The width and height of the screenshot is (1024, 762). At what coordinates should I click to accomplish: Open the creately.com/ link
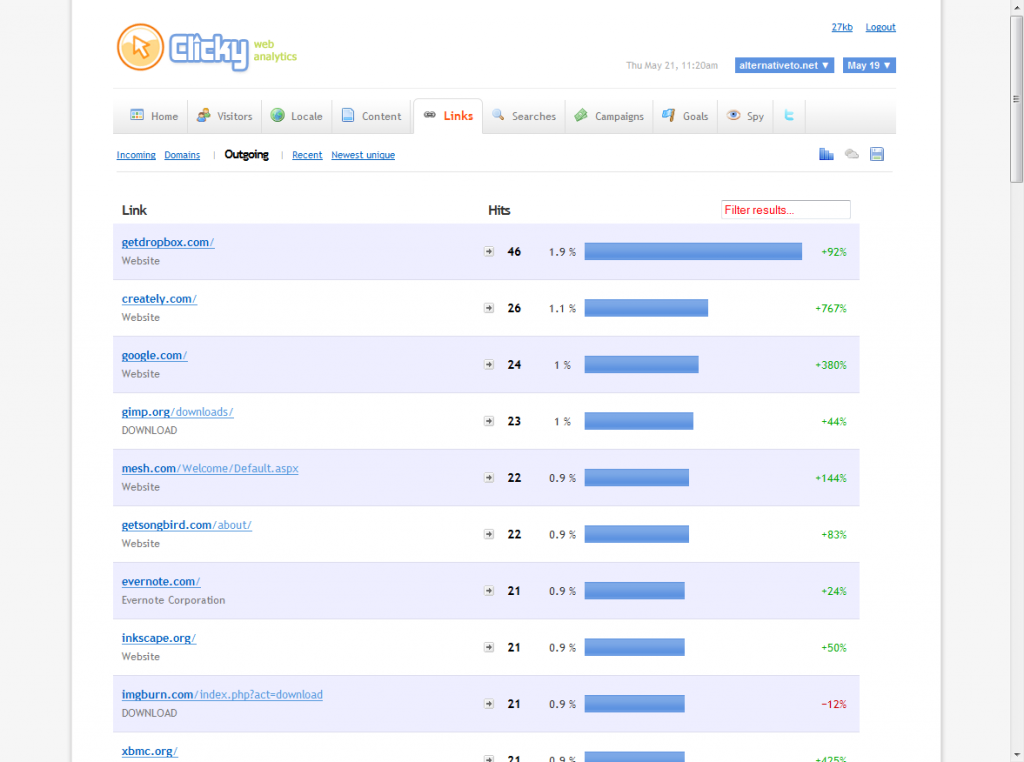159,299
